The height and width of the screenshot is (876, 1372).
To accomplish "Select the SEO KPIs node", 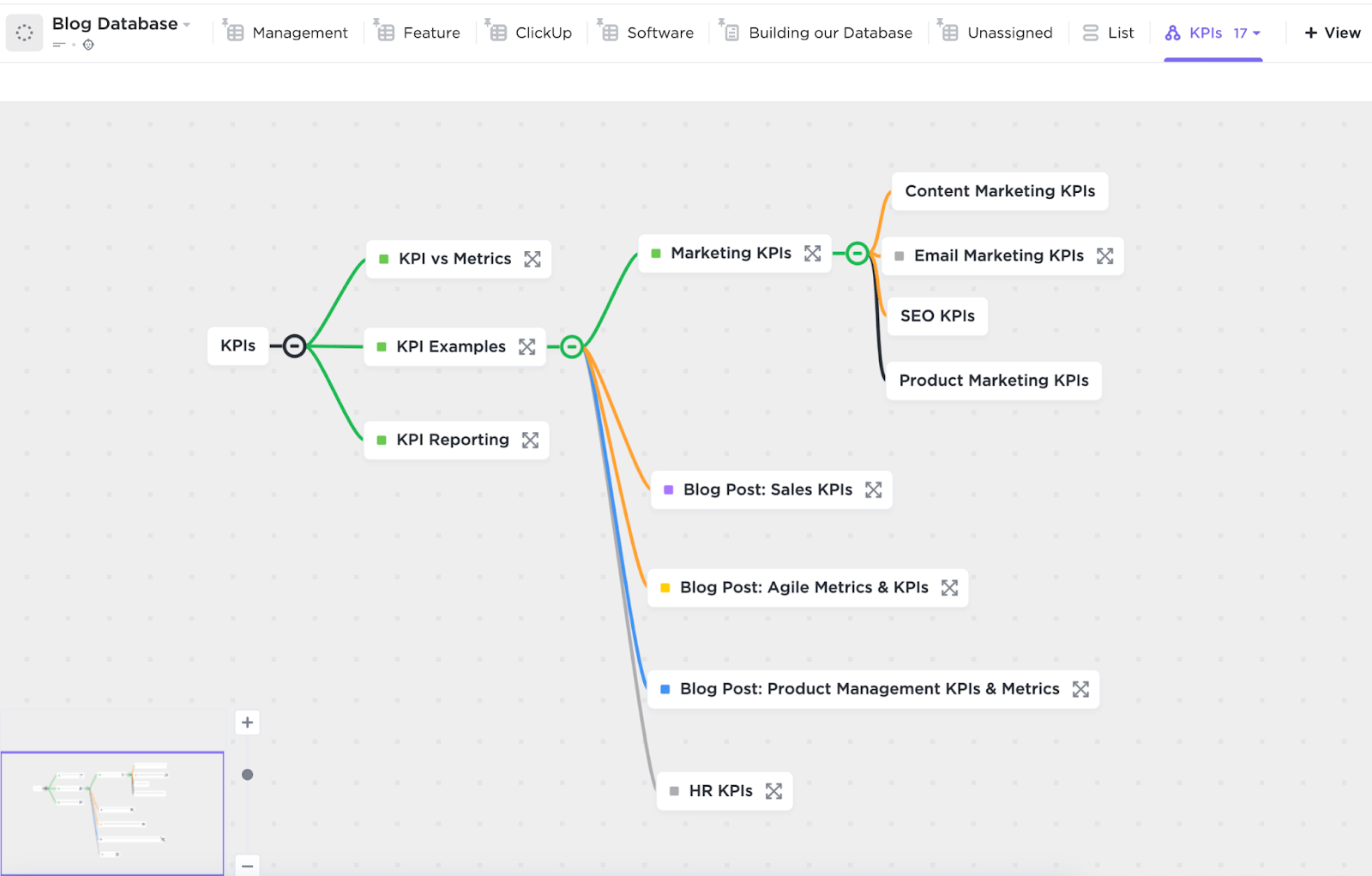I will (x=937, y=315).
